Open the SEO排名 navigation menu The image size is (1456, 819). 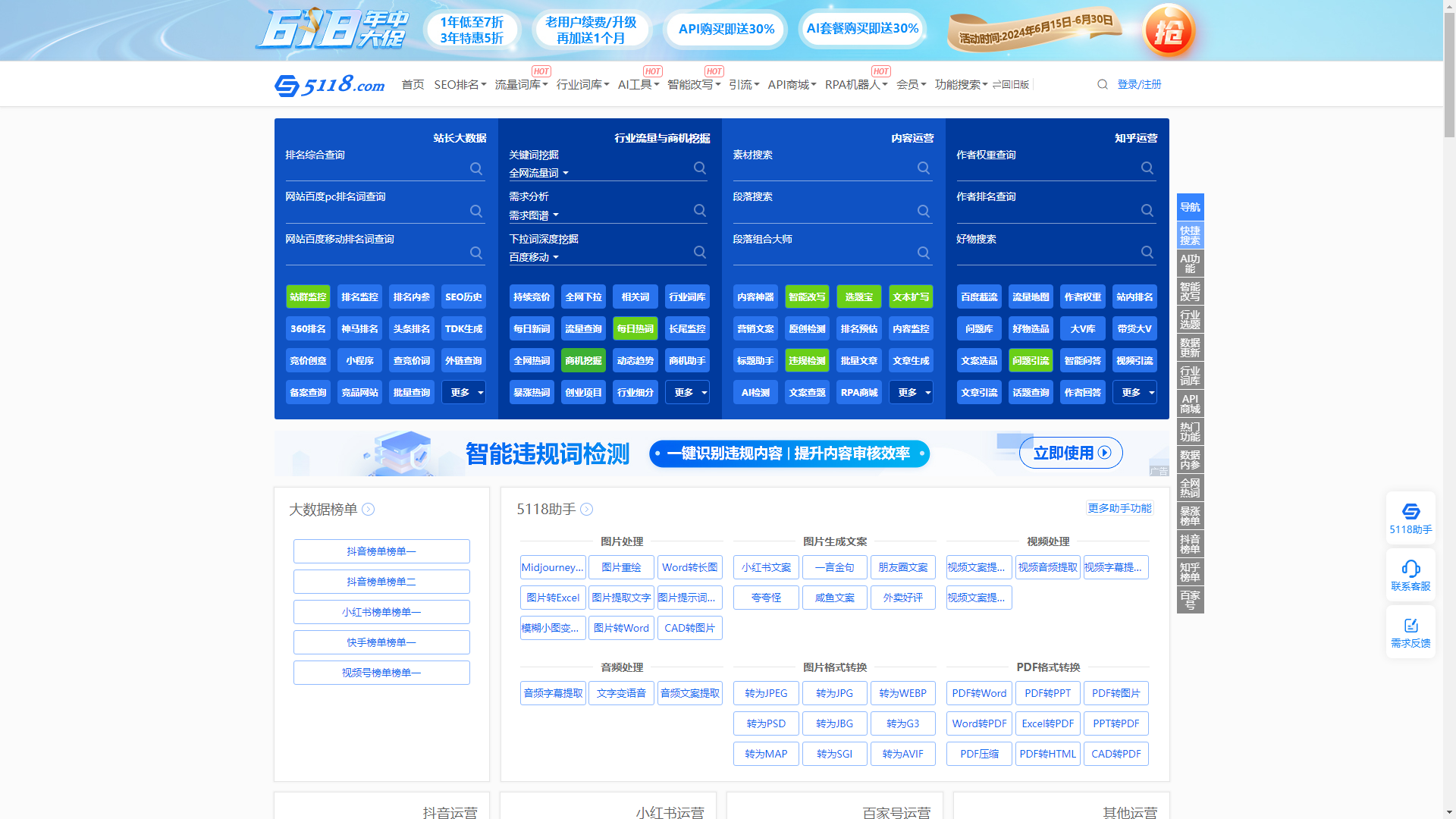pyautogui.click(x=460, y=84)
